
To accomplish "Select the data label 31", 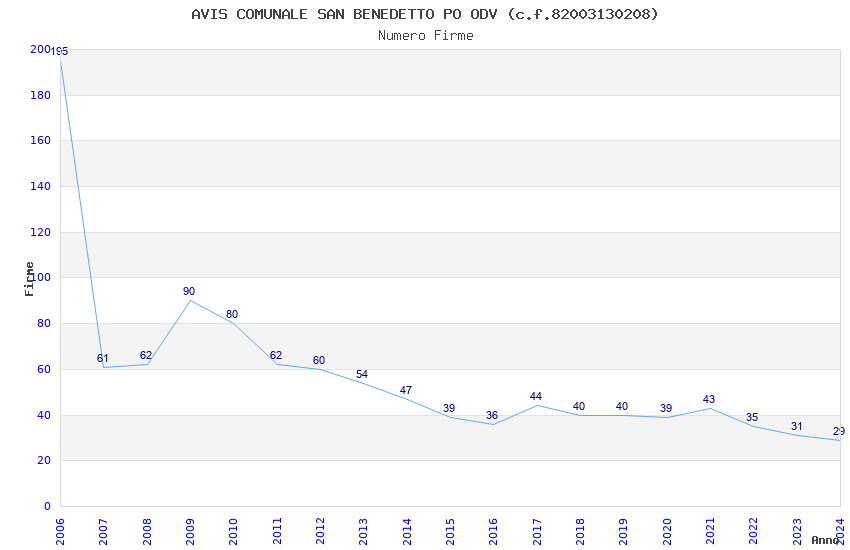I will coord(796,426).
